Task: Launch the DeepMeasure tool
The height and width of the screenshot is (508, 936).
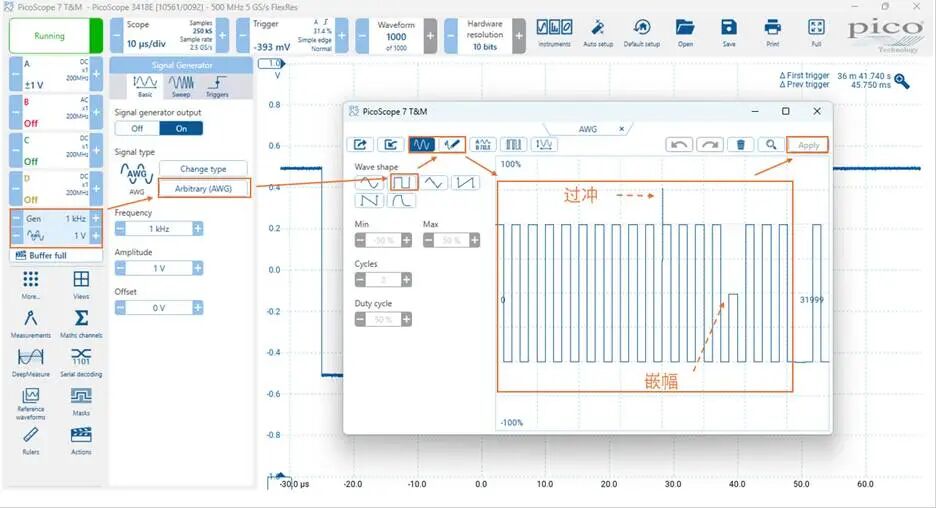Action: point(30,363)
